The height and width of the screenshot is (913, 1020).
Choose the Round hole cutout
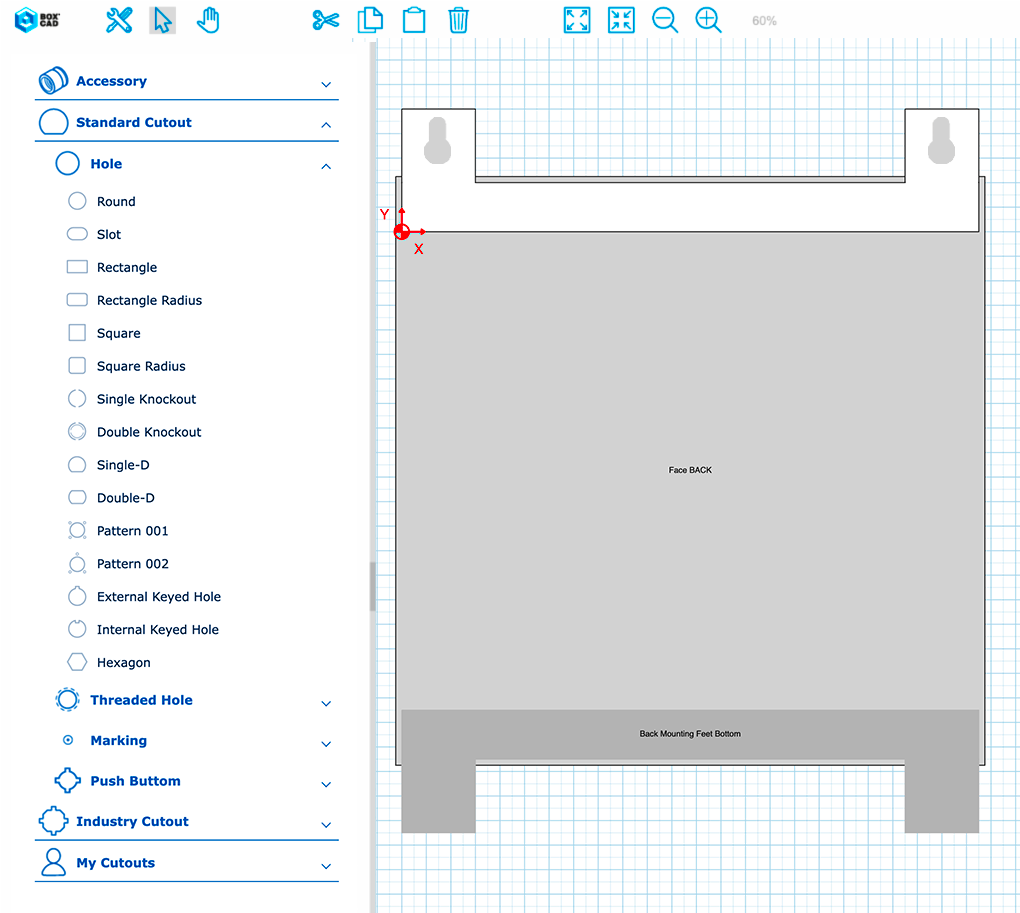click(x=115, y=202)
